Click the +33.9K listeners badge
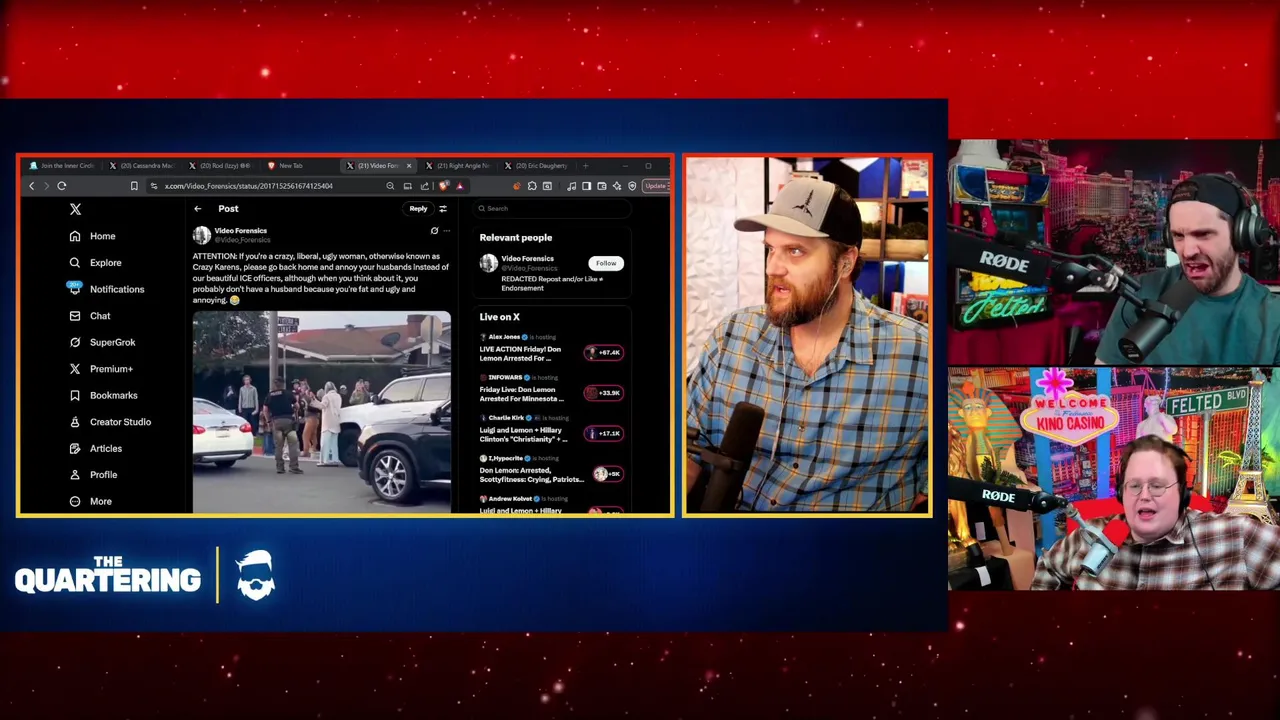Image resolution: width=1280 pixels, height=720 pixels. [604, 393]
